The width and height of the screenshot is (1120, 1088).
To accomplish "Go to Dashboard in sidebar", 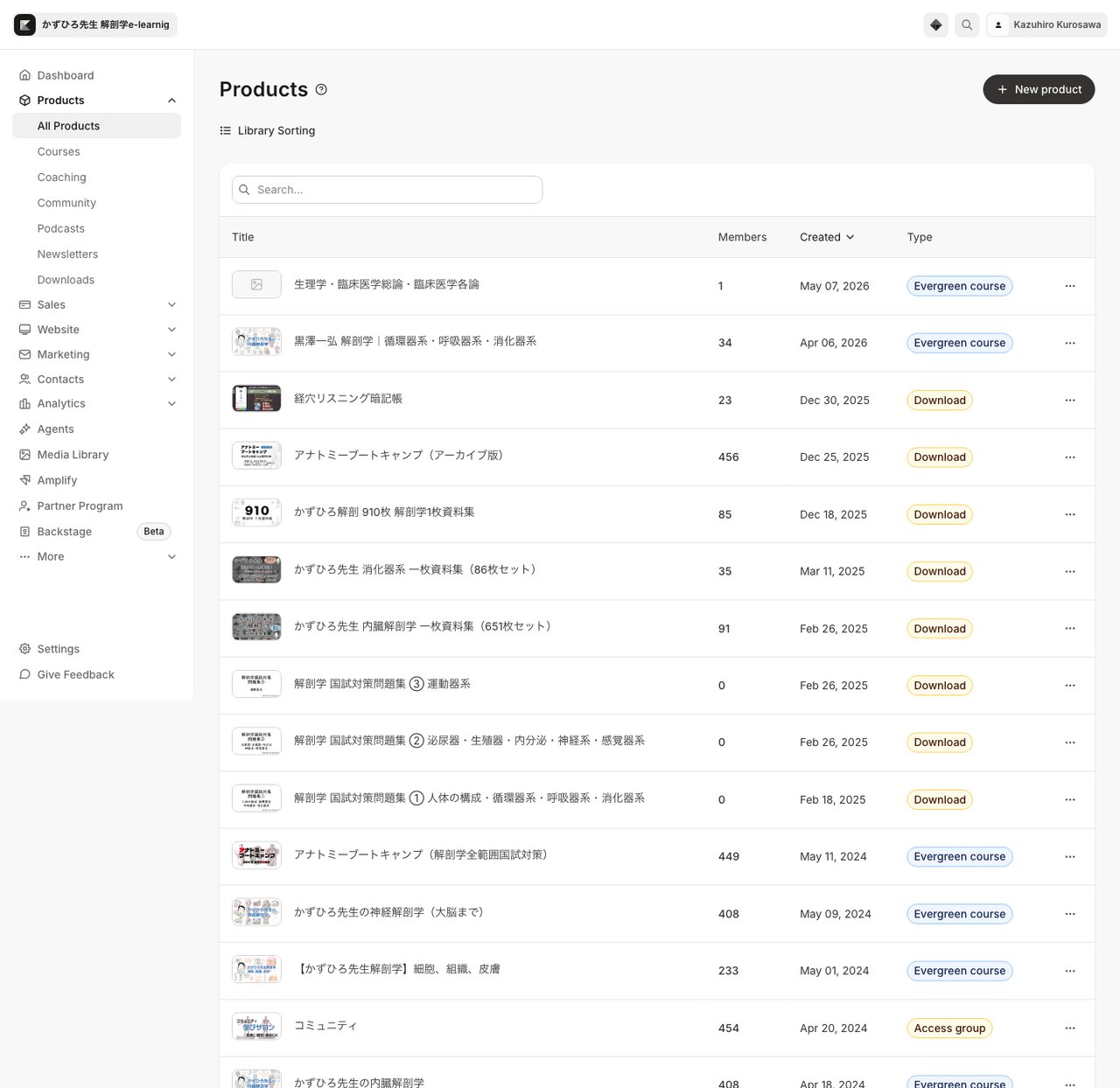I will [x=65, y=75].
